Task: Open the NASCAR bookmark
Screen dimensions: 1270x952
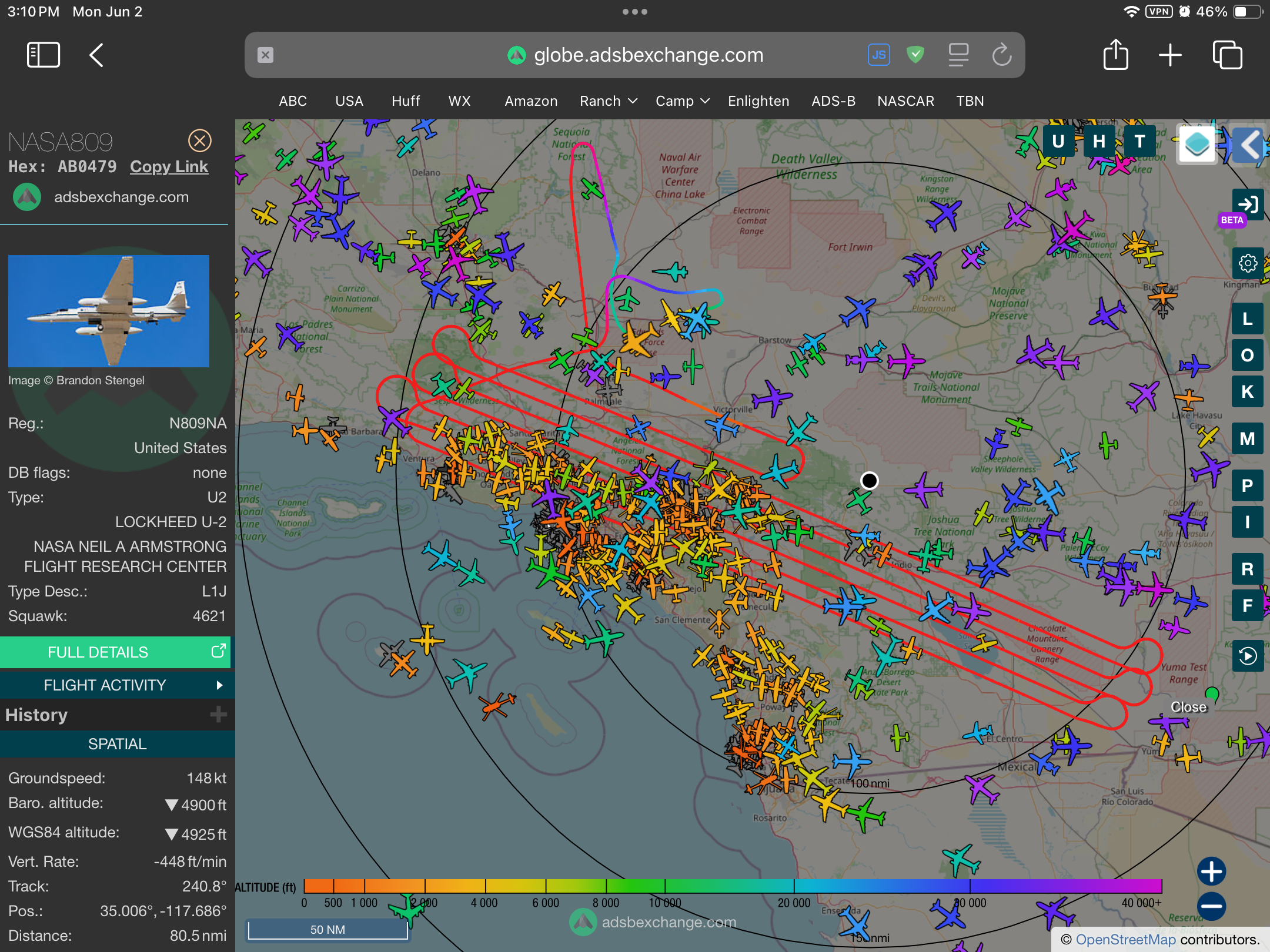Action: pyautogui.click(x=905, y=101)
